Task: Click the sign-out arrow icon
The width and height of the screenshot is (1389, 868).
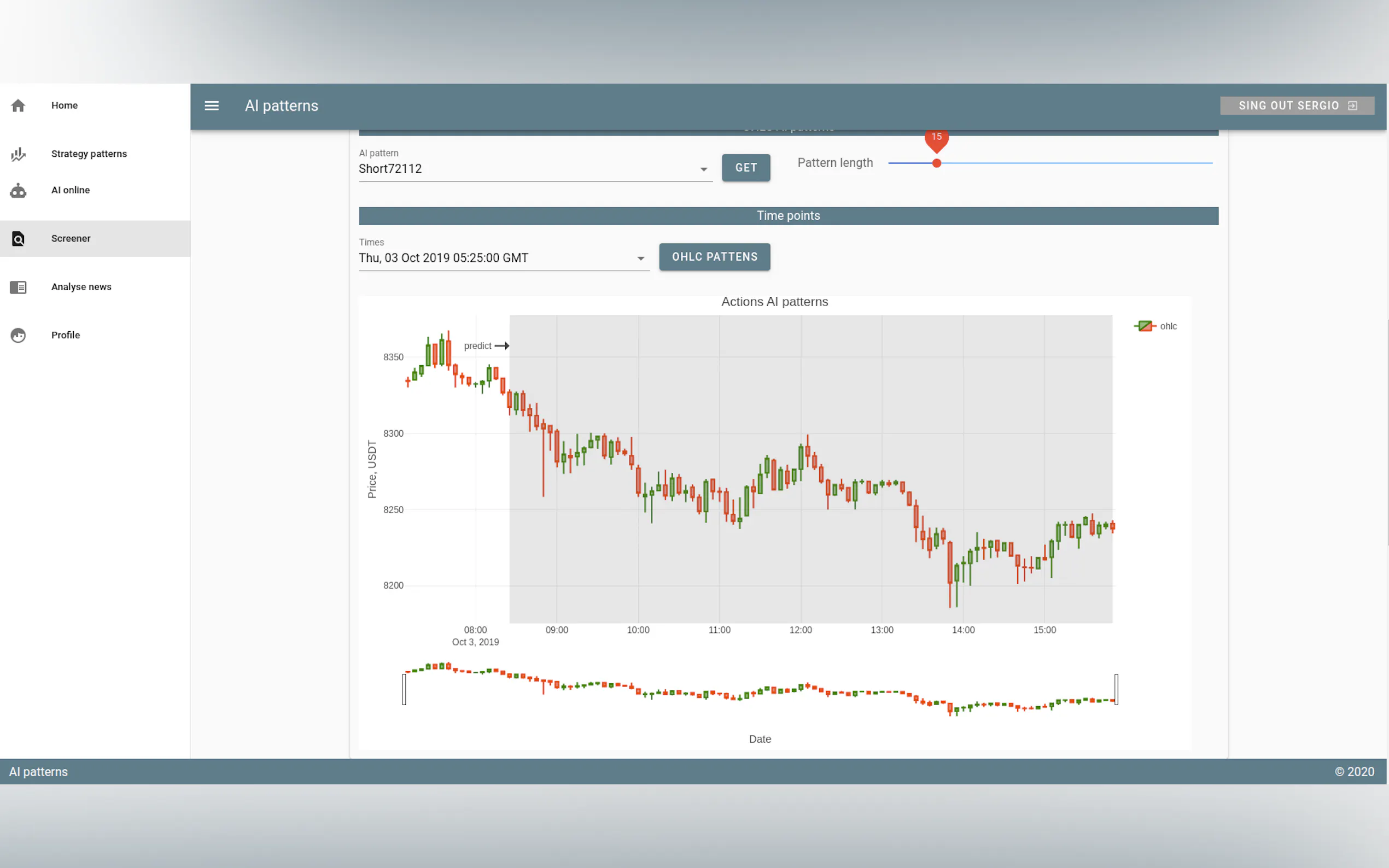Action: tap(1352, 105)
